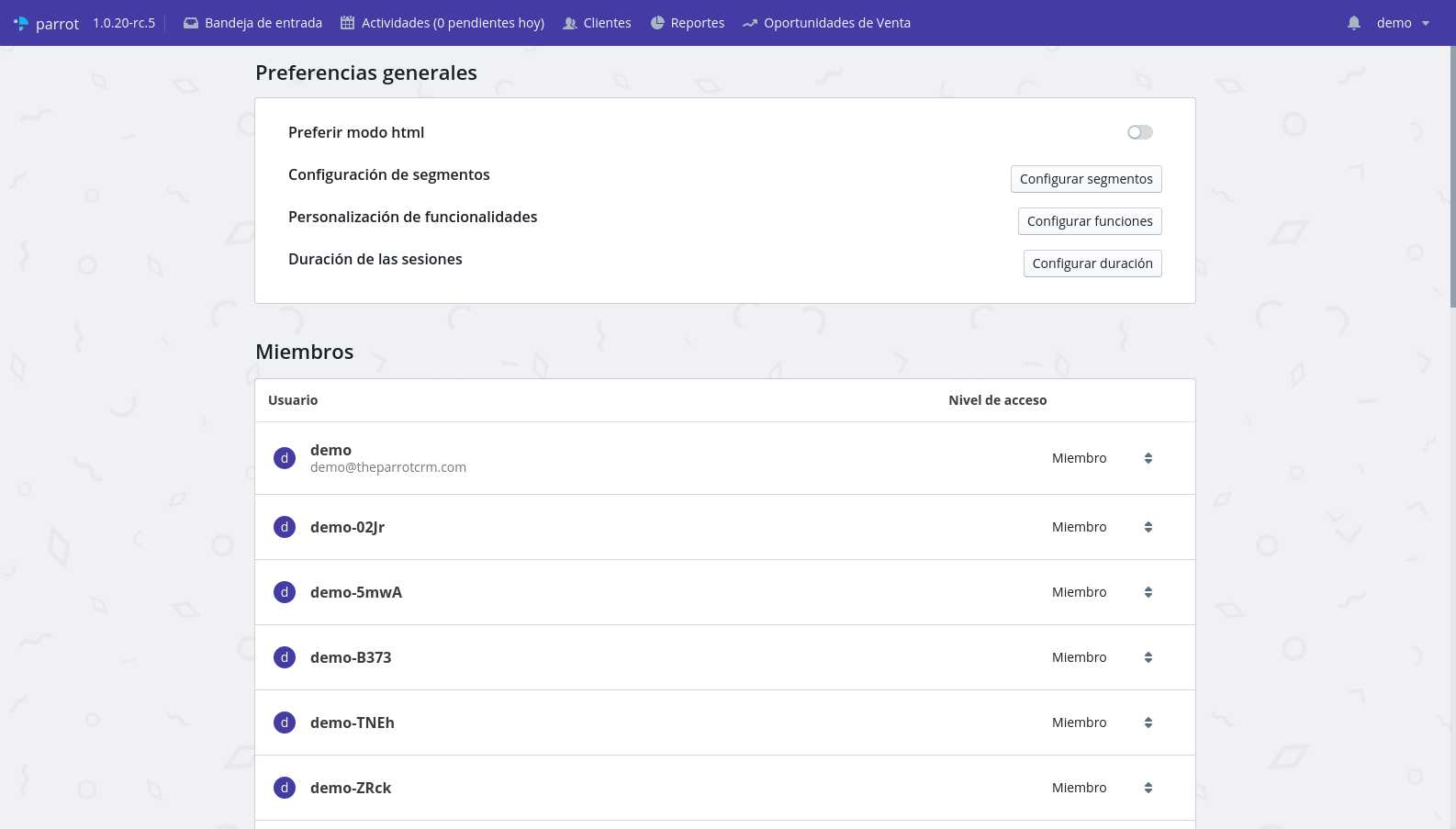Click the avatar next to demo-02Jr
This screenshot has height=829, width=1456.
[x=285, y=527]
